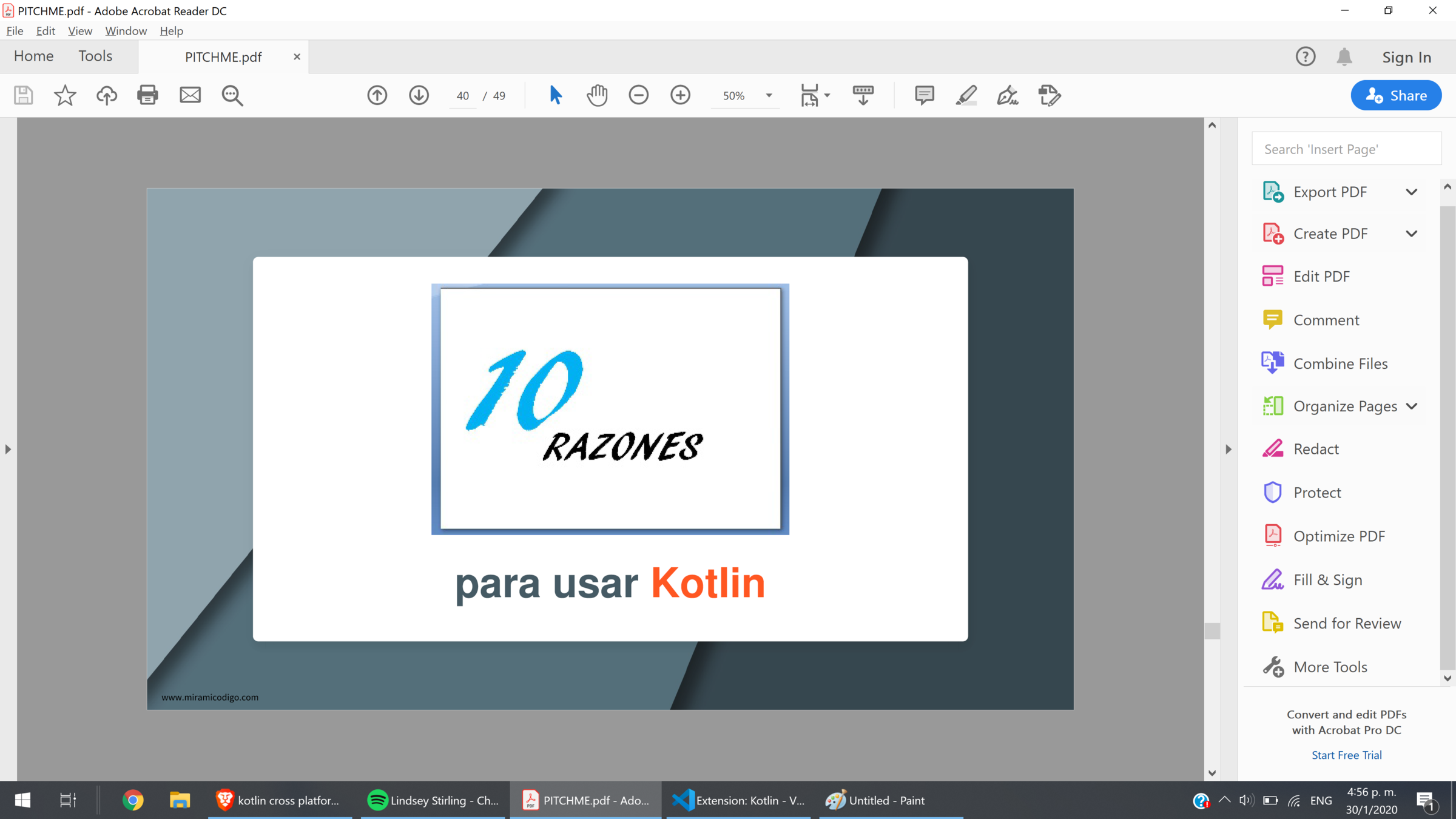Click the Send file by email icon
The image size is (1456, 819).
pyautogui.click(x=190, y=95)
